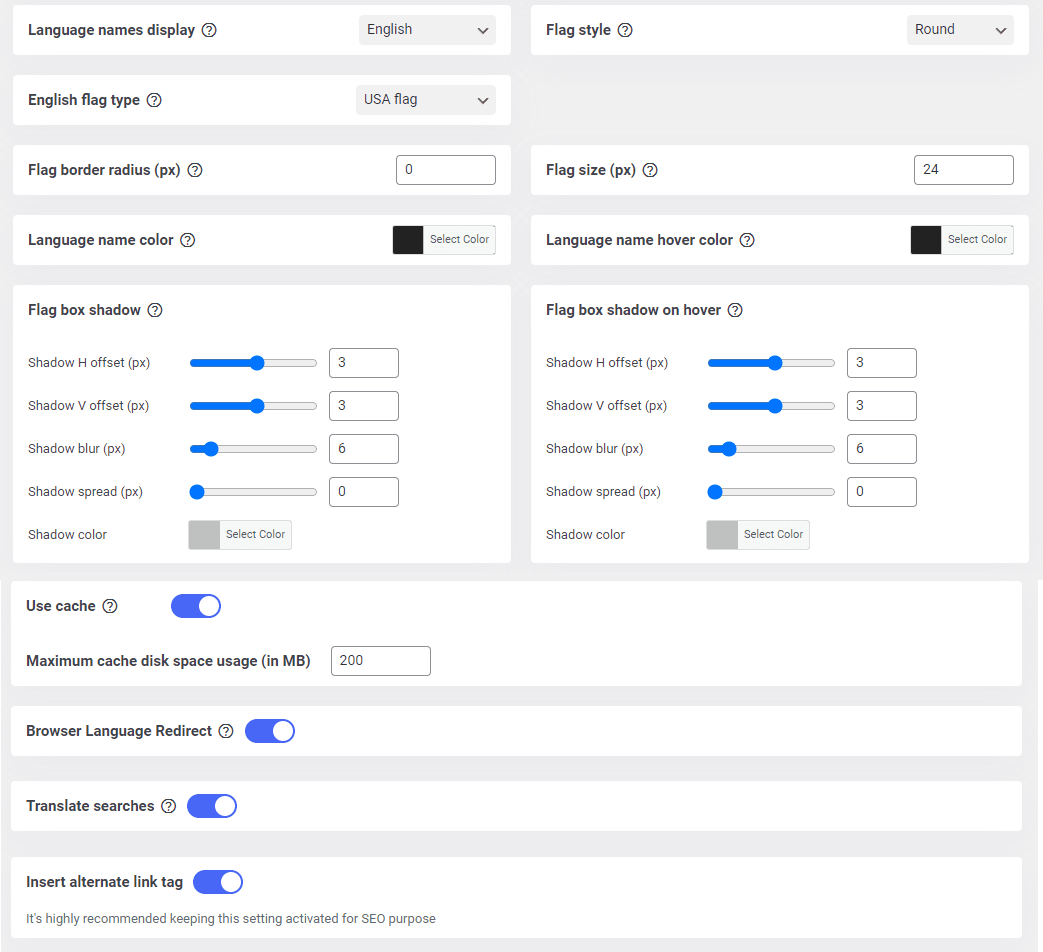The image size is (1043, 952).
Task: Open Language names display dropdown set to English
Action: (x=427, y=30)
